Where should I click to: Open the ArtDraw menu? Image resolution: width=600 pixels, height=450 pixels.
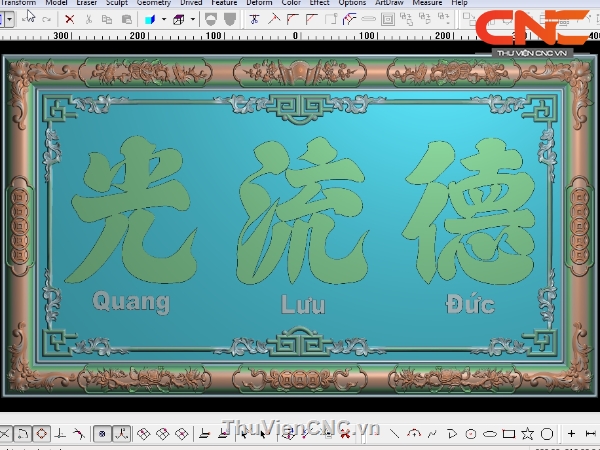tap(389, 3)
